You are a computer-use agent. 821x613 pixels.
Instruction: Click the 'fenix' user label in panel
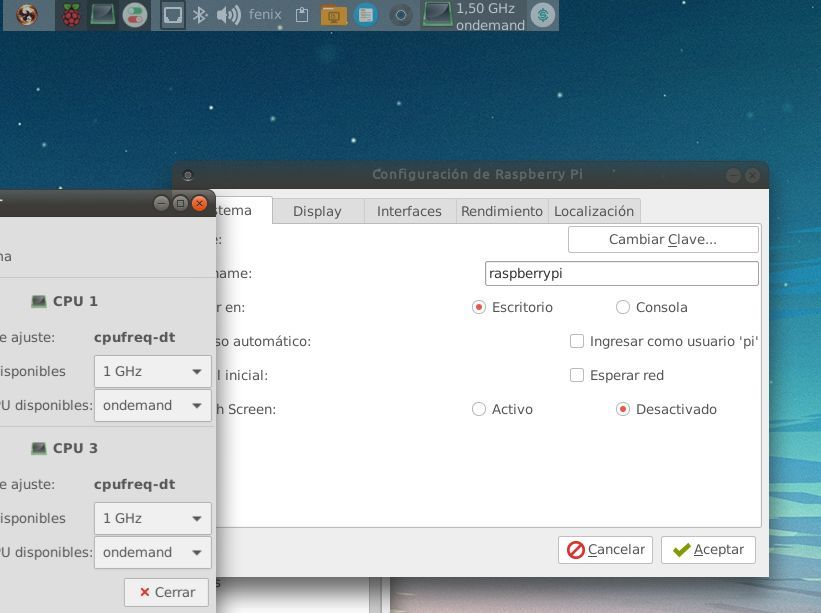click(265, 15)
